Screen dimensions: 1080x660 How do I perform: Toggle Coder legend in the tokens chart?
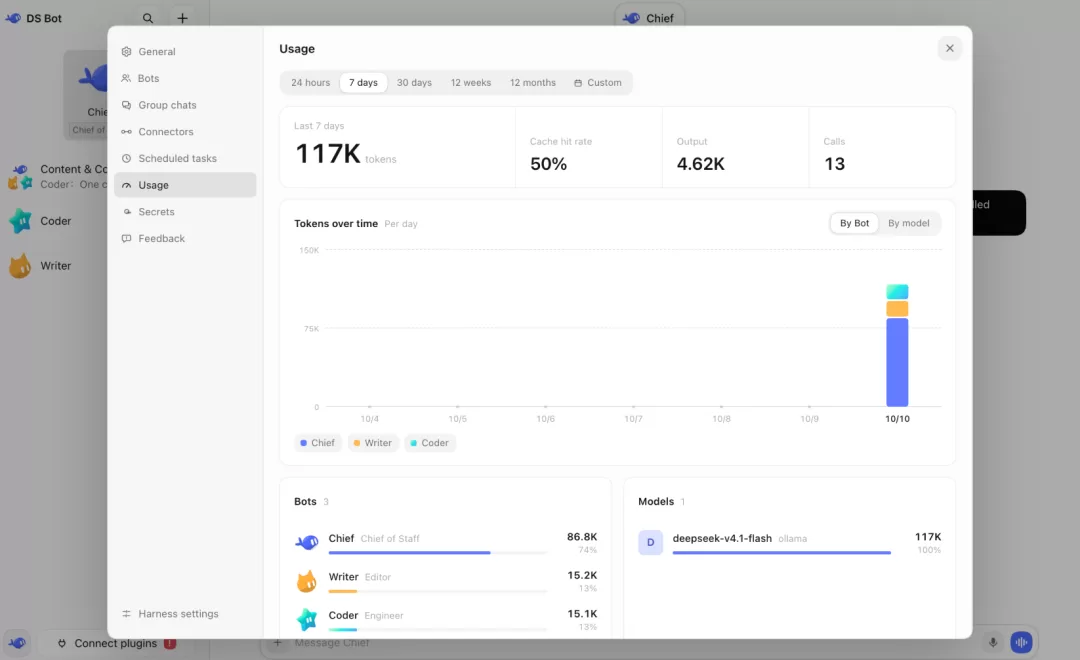(x=430, y=443)
